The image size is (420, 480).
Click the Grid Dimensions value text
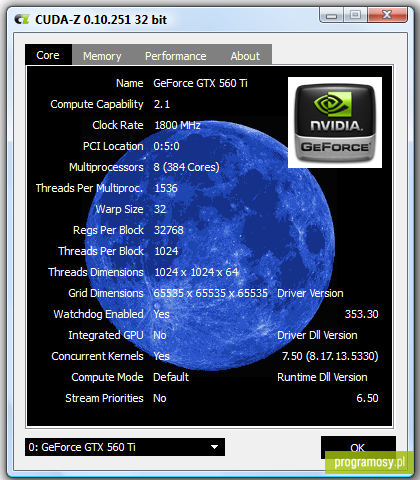(x=210, y=293)
